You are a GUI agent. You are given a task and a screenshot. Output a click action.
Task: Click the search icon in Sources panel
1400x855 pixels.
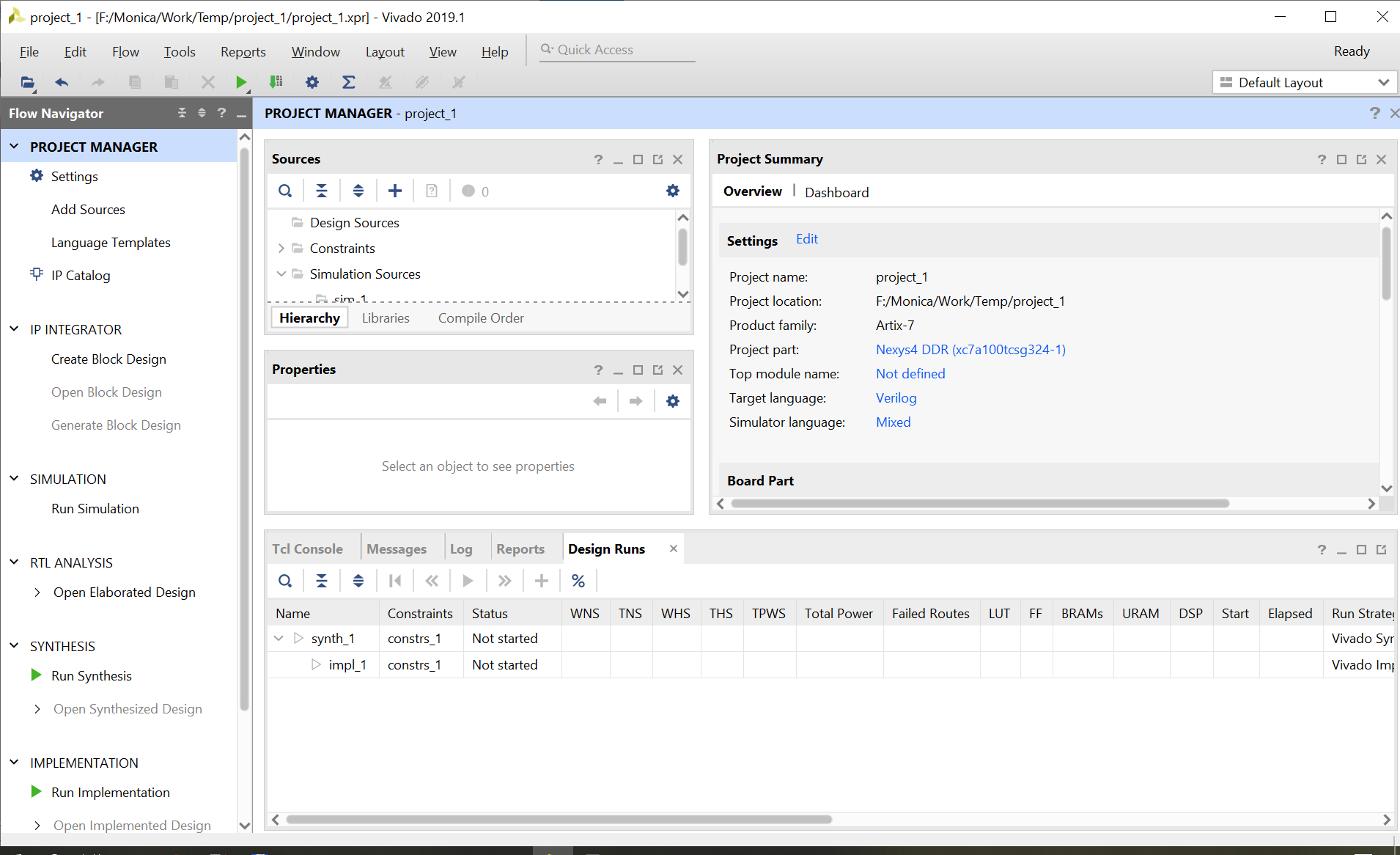coord(285,191)
